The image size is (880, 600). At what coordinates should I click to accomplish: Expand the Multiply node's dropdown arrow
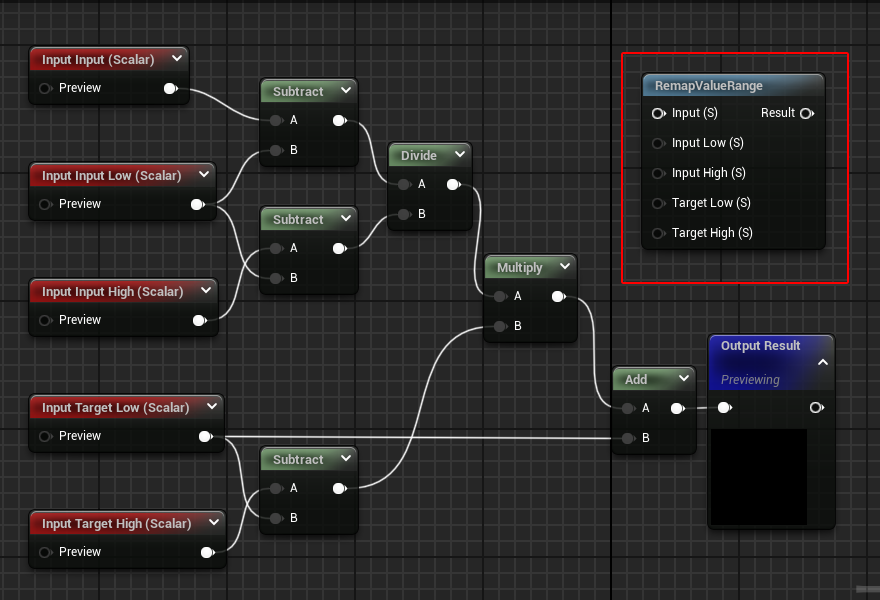point(565,267)
